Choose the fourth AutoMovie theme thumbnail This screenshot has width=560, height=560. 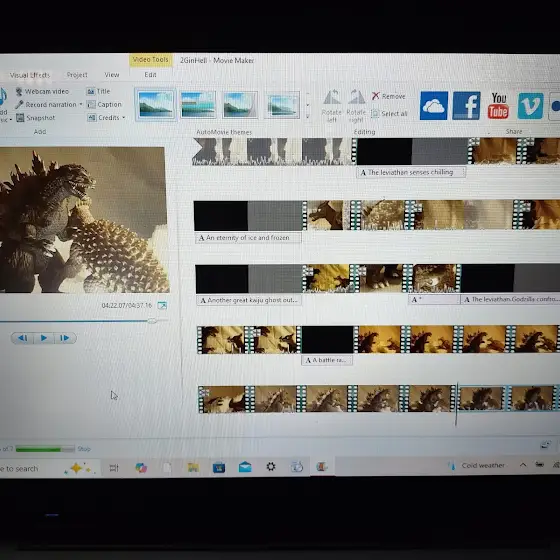pyautogui.click(x=282, y=105)
